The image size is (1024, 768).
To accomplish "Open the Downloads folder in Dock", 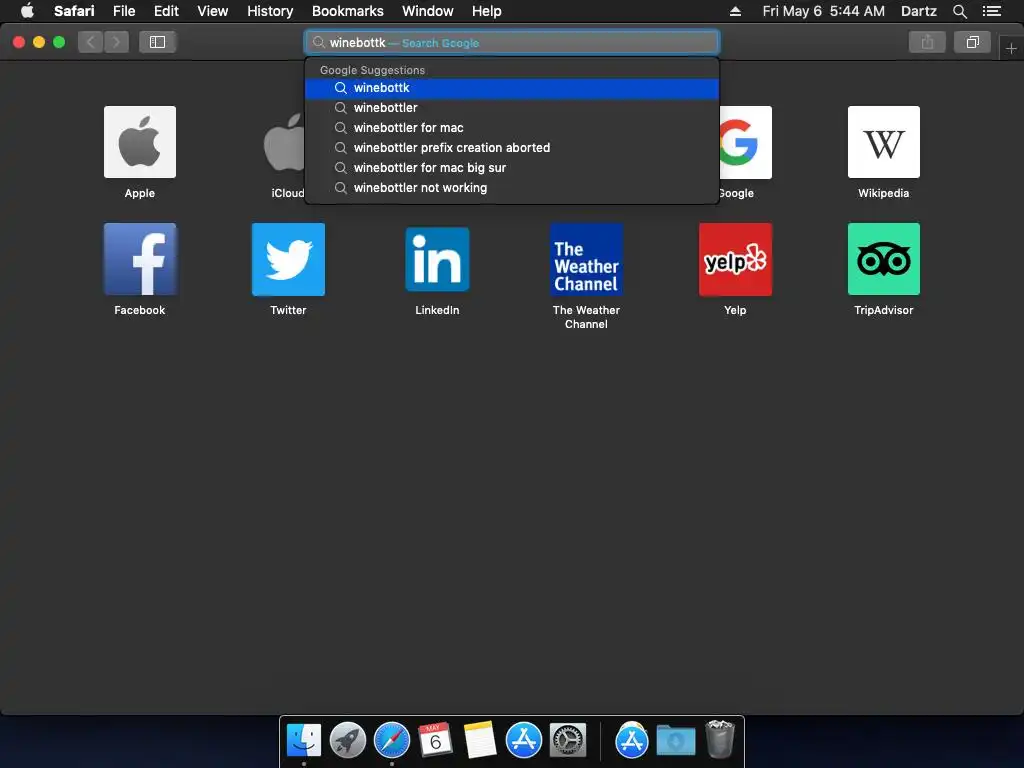I will [x=676, y=741].
